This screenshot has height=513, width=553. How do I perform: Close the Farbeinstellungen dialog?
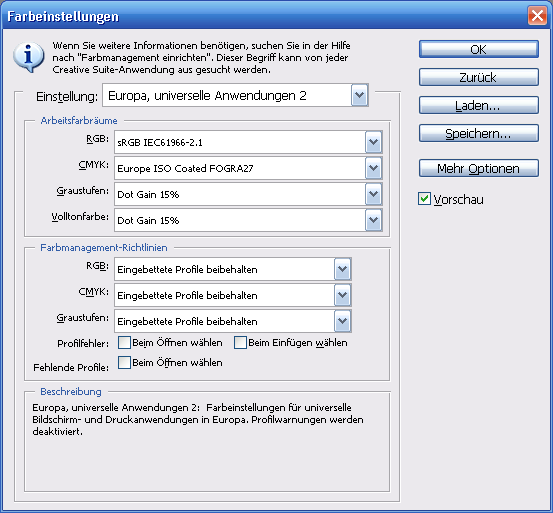[x=537, y=16]
